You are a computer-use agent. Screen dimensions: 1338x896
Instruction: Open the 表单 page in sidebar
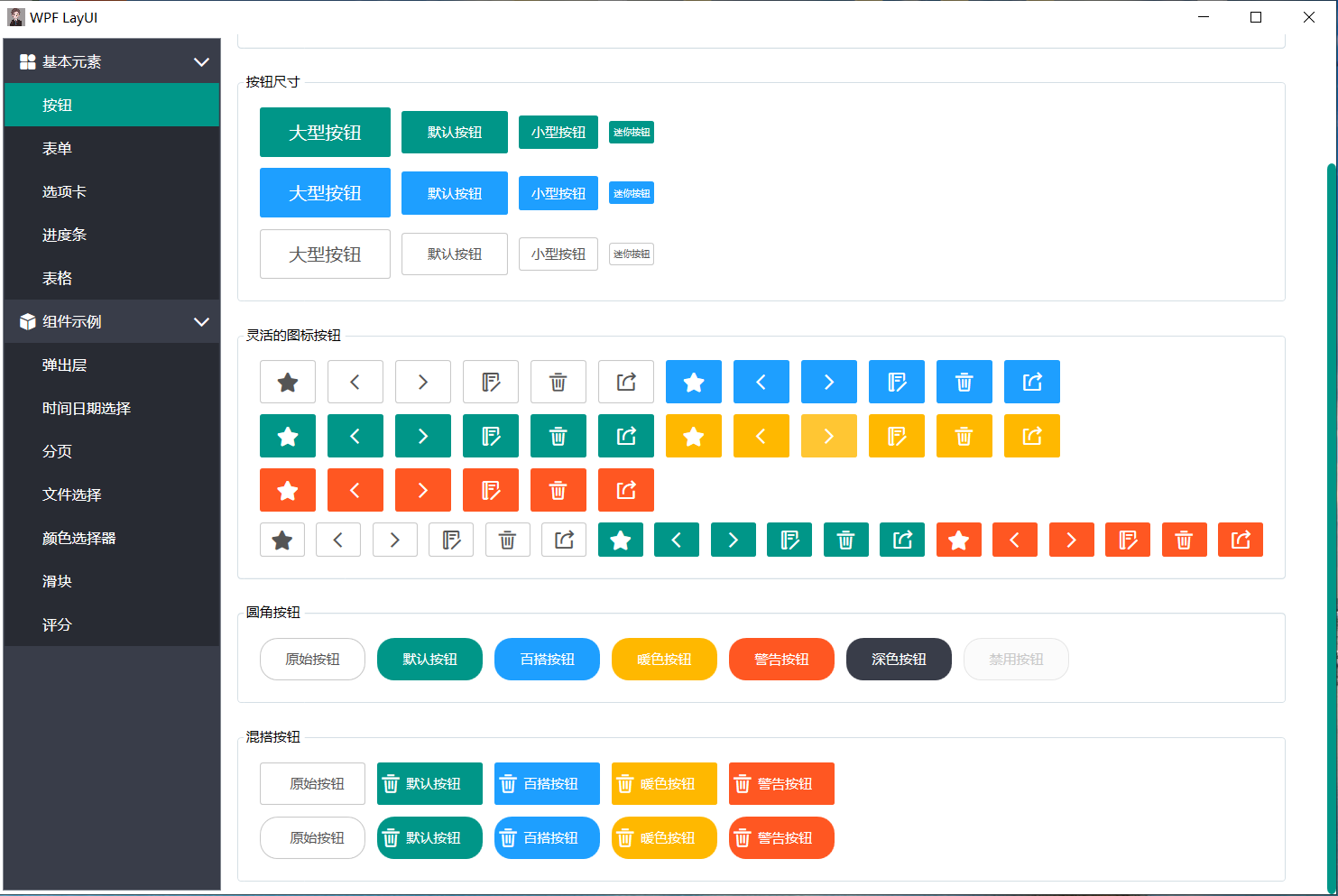pyautogui.click(x=57, y=149)
